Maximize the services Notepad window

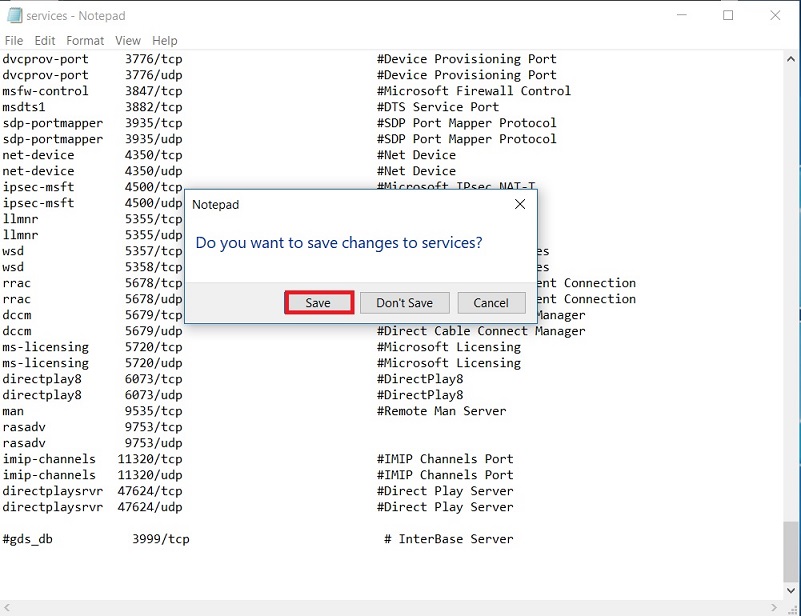pyautogui.click(x=727, y=16)
